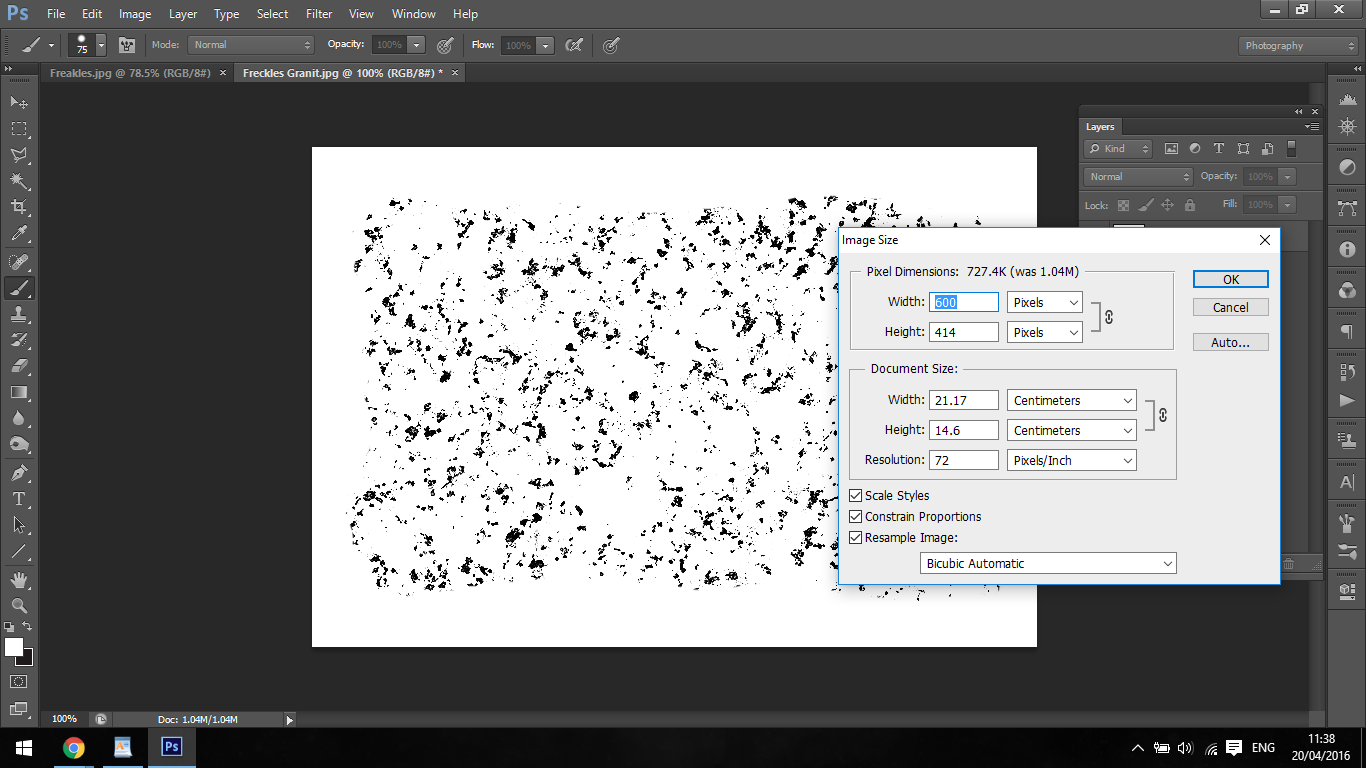This screenshot has height=768, width=1366.
Task: Select the Clone Stamp tool
Action: tap(19, 314)
